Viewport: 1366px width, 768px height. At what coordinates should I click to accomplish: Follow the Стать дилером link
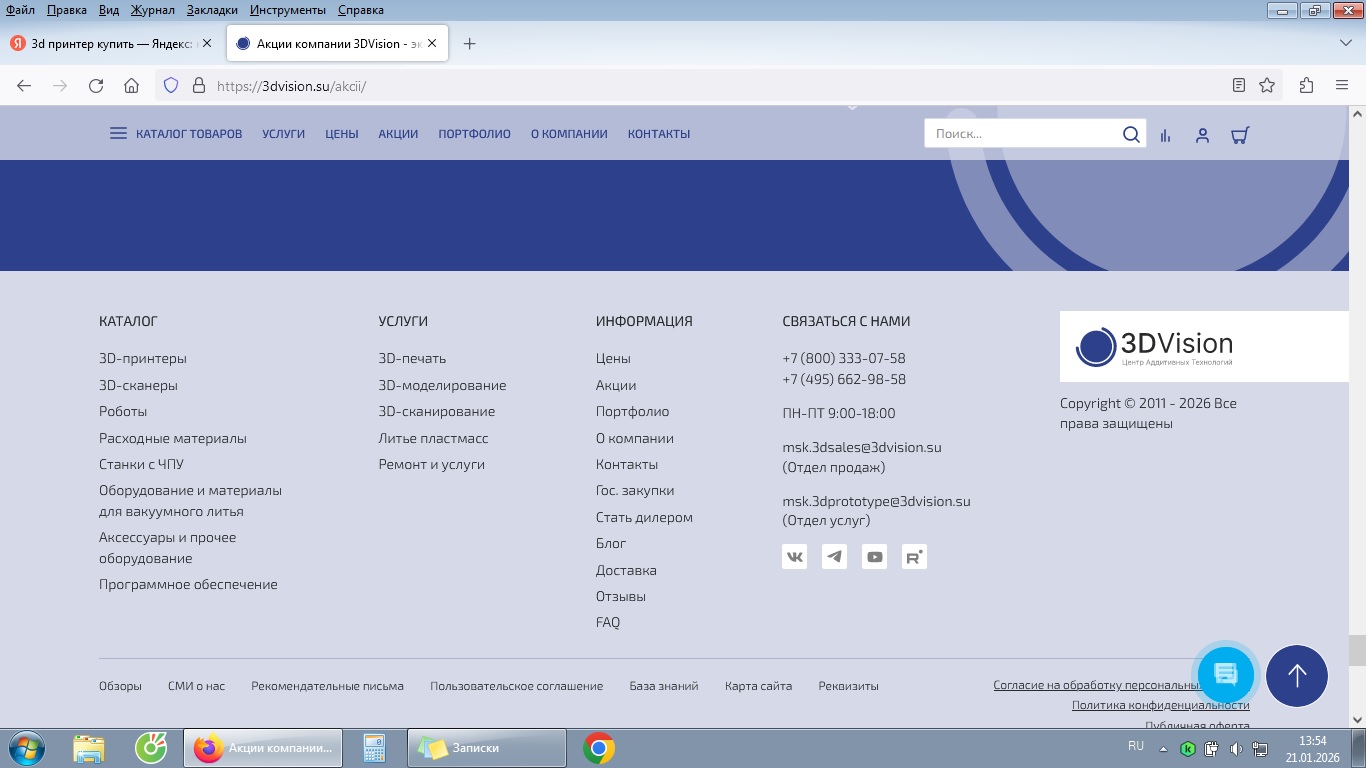644,517
